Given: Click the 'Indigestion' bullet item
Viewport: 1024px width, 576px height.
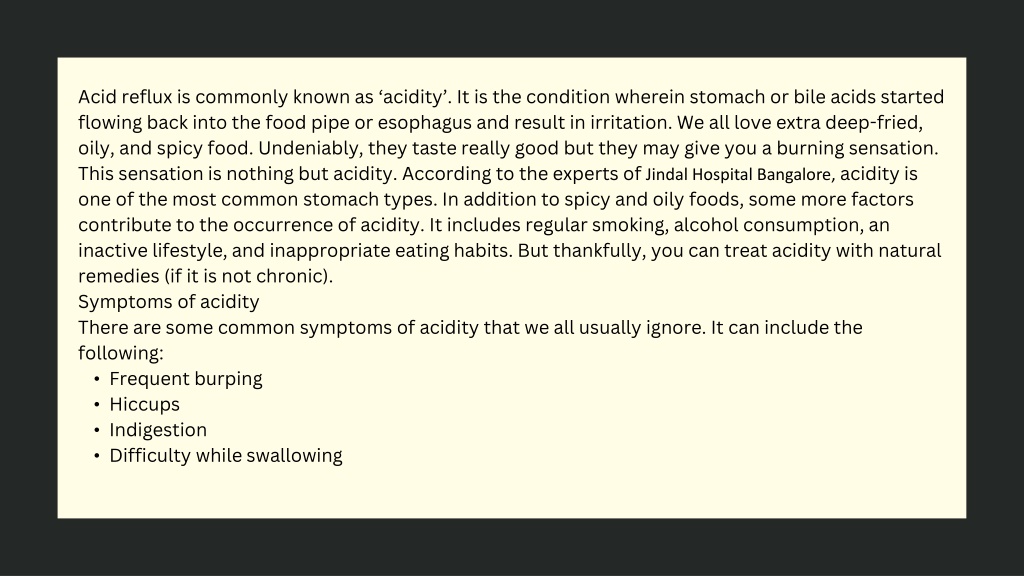Looking at the screenshot, I should [158, 430].
